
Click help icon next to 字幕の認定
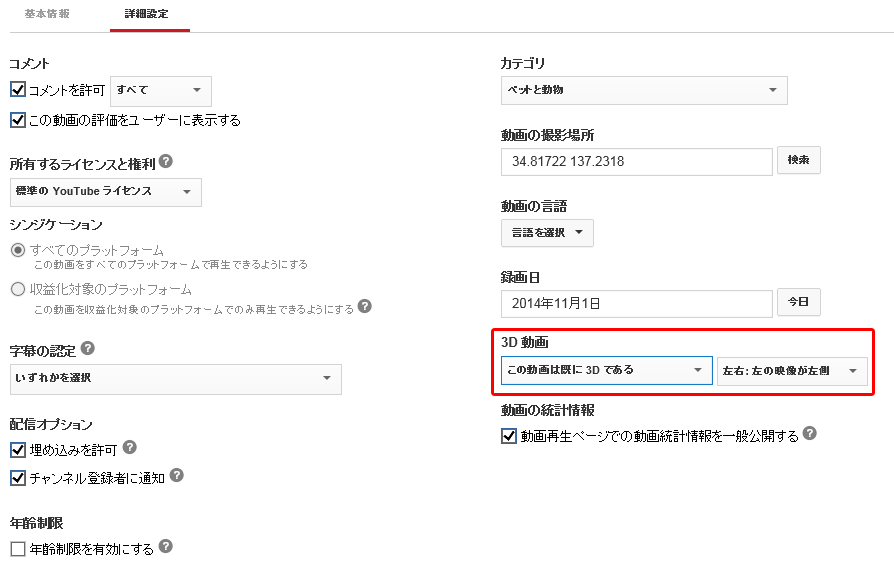pos(88,348)
